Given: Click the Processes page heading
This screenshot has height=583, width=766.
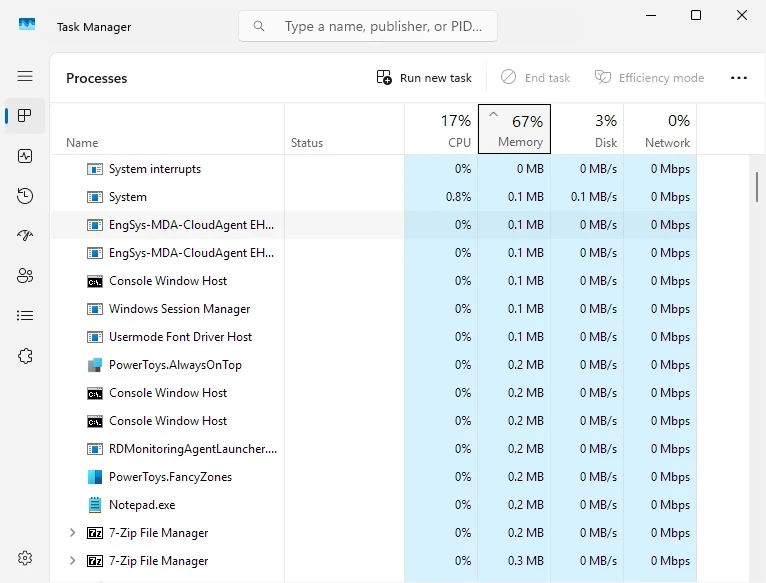Looking at the screenshot, I should [97, 78].
